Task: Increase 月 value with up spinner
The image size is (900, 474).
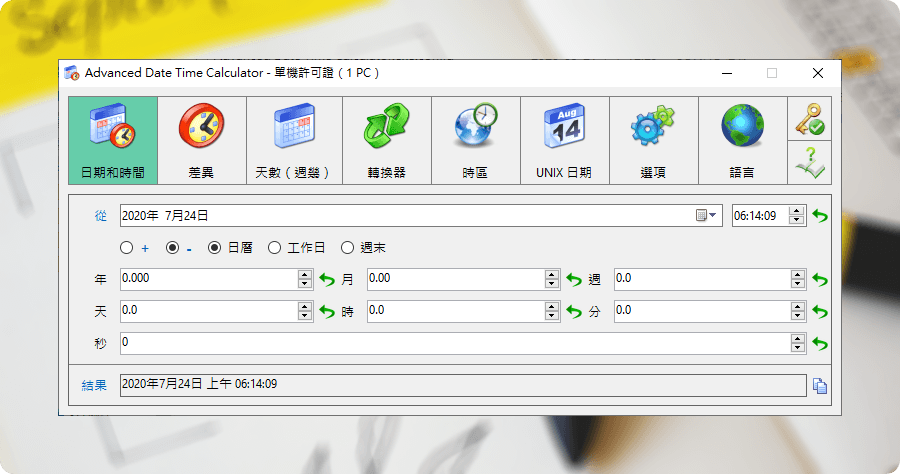Action: point(552,275)
